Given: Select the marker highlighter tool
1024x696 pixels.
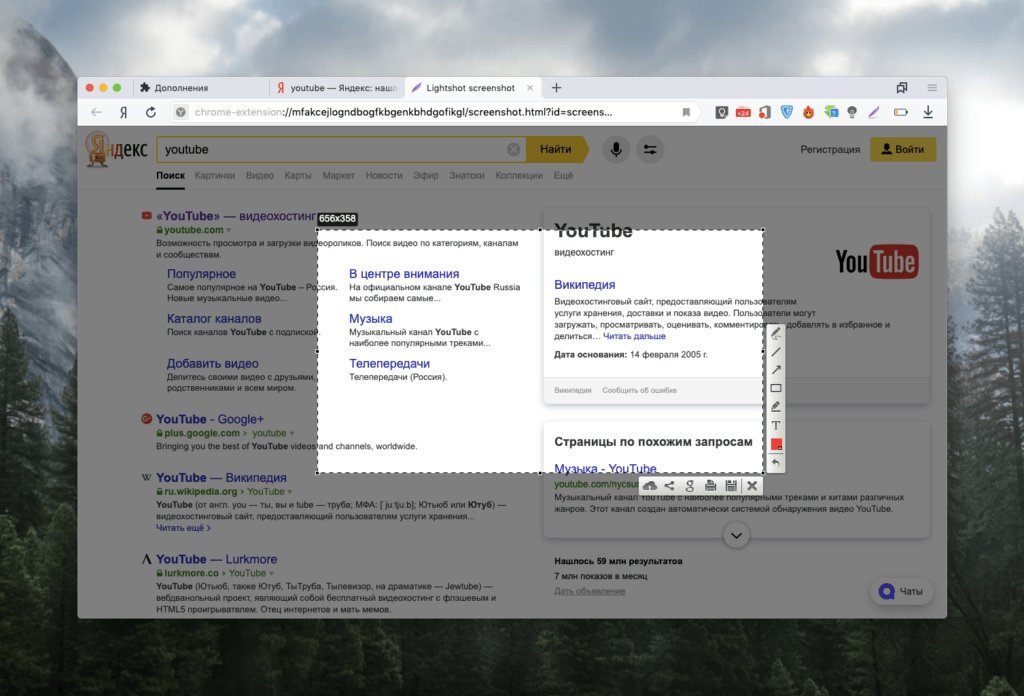Looking at the screenshot, I should click(x=776, y=407).
